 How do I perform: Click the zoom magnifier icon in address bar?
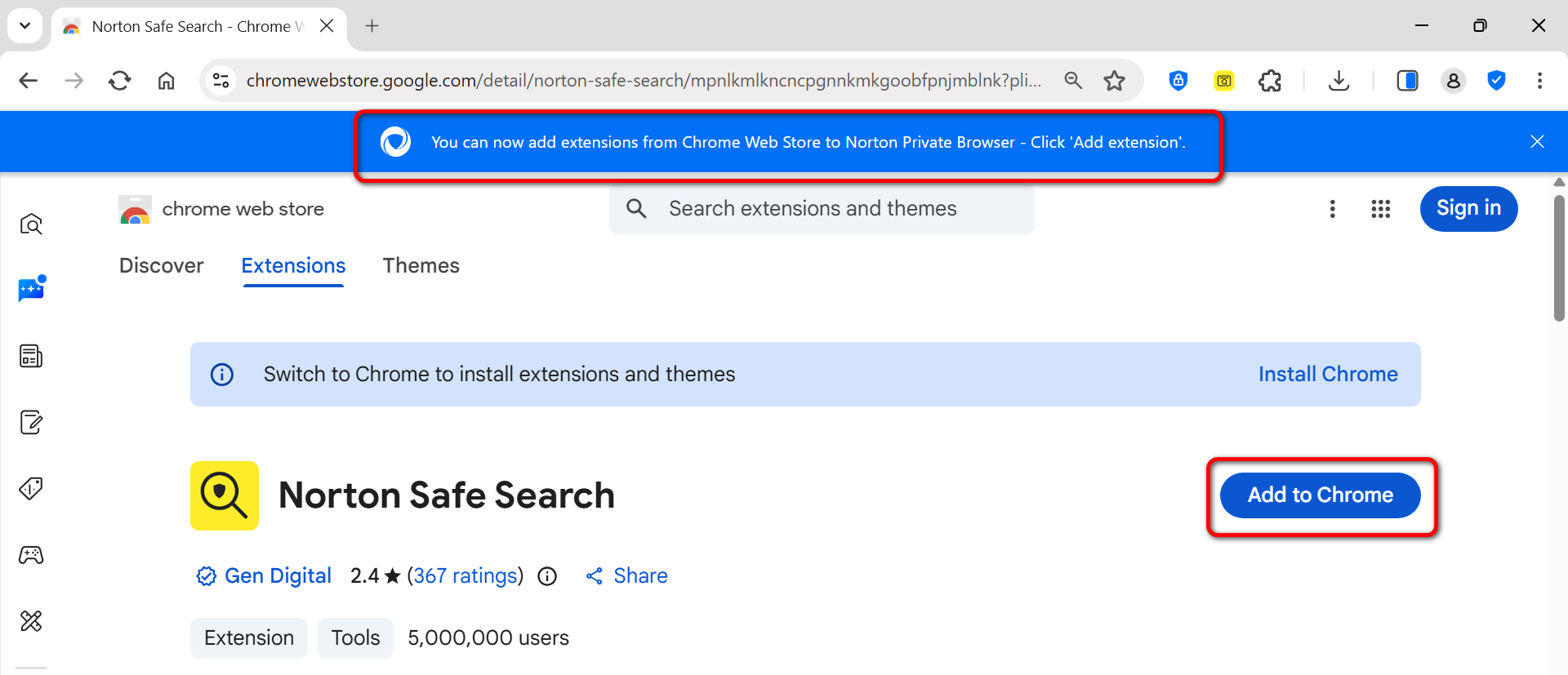1073,81
